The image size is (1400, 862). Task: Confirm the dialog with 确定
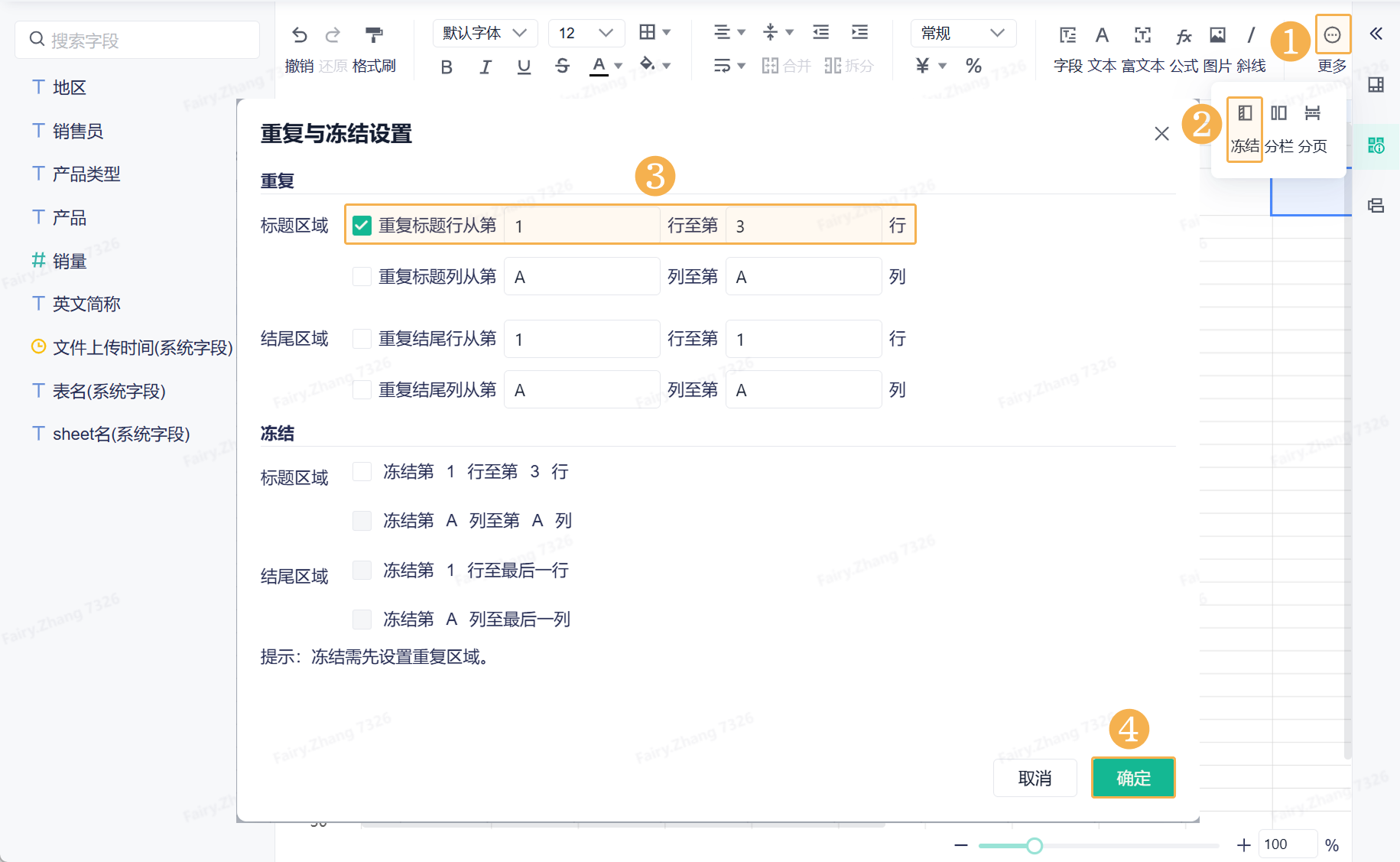[1133, 778]
